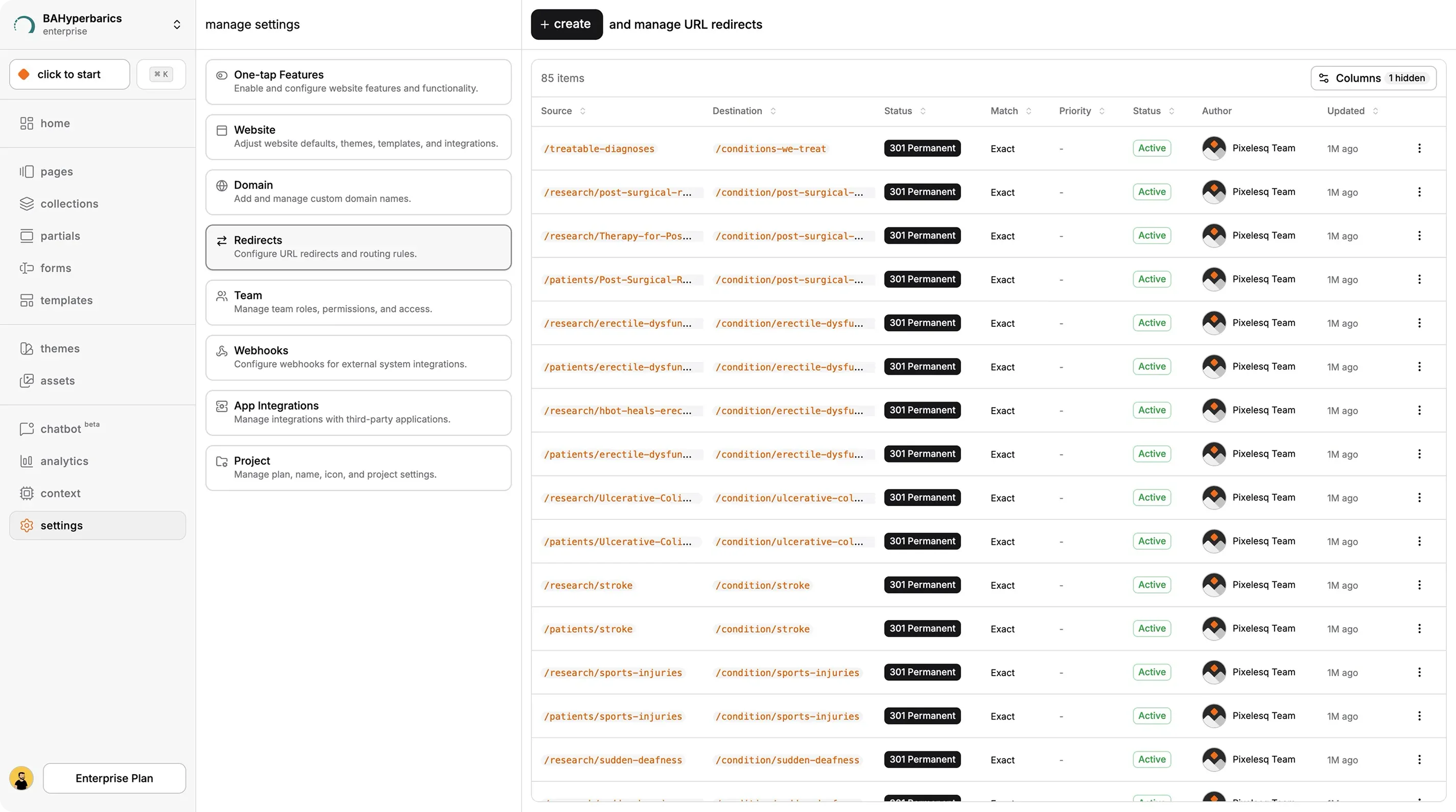The width and height of the screenshot is (1456, 812).
Task: Click the Author column header
Action: [x=1216, y=111]
